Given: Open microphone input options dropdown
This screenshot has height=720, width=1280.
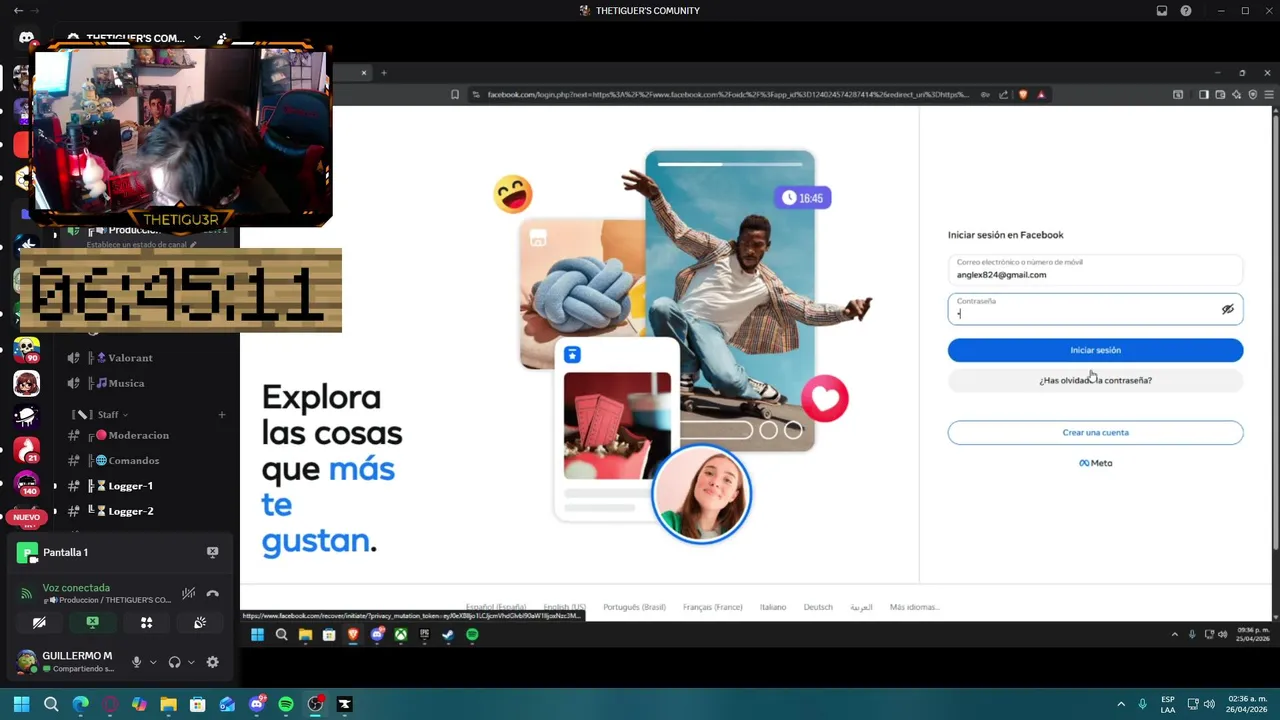Looking at the screenshot, I should pyautogui.click(x=153, y=662).
